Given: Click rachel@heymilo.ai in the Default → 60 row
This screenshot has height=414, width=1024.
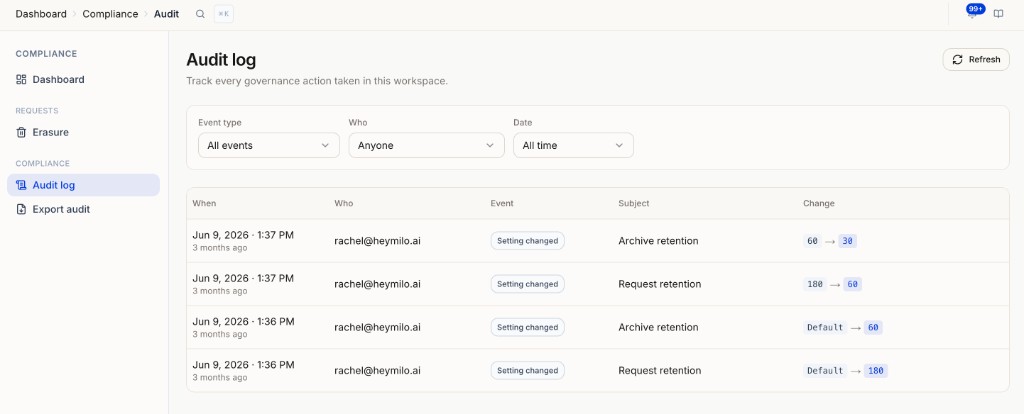Looking at the screenshot, I should tap(377, 327).
